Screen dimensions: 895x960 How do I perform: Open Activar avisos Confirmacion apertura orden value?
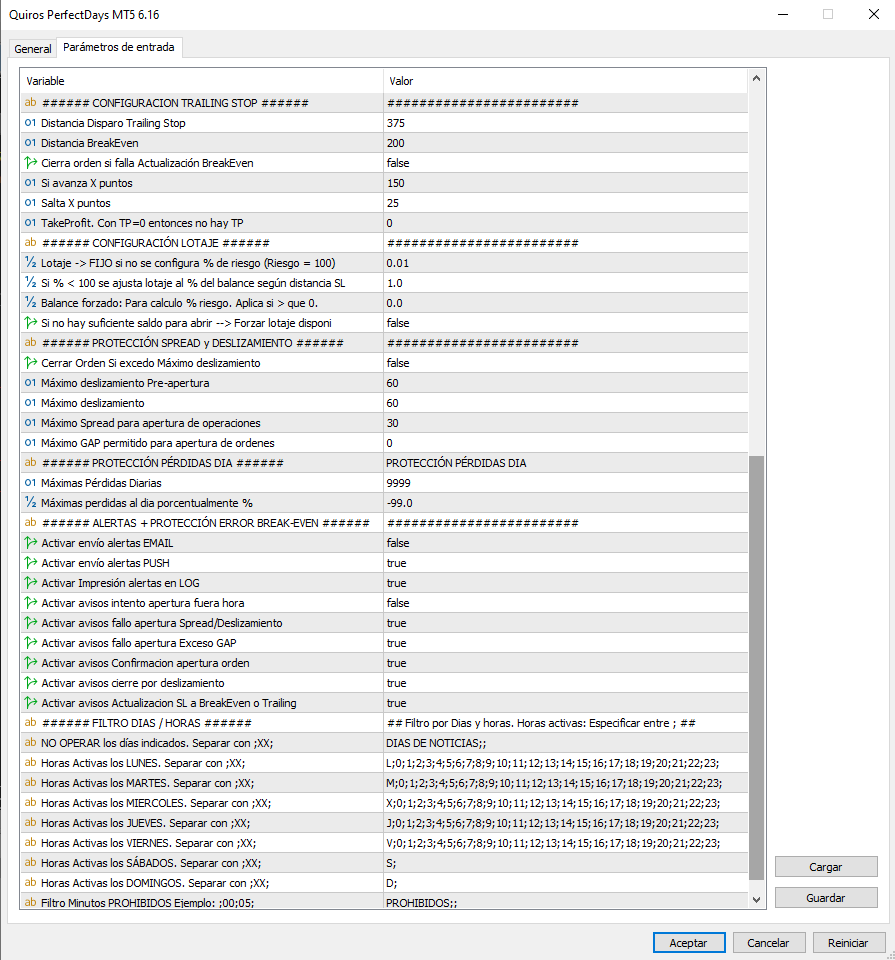(x=564, y=663)
